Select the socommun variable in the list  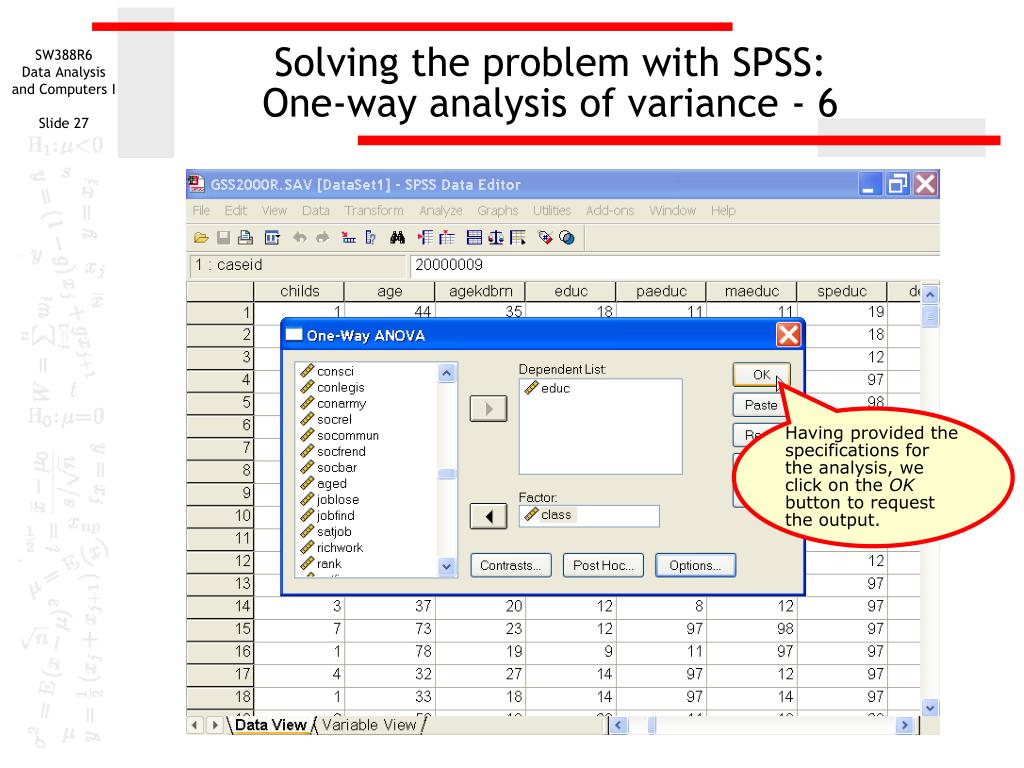[x=340, y=436]
